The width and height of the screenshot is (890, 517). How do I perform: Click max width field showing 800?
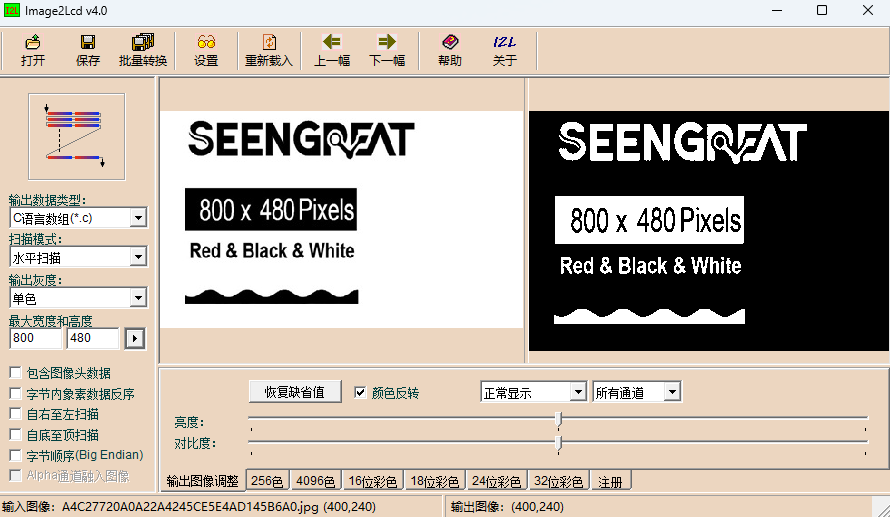point(36,338)
